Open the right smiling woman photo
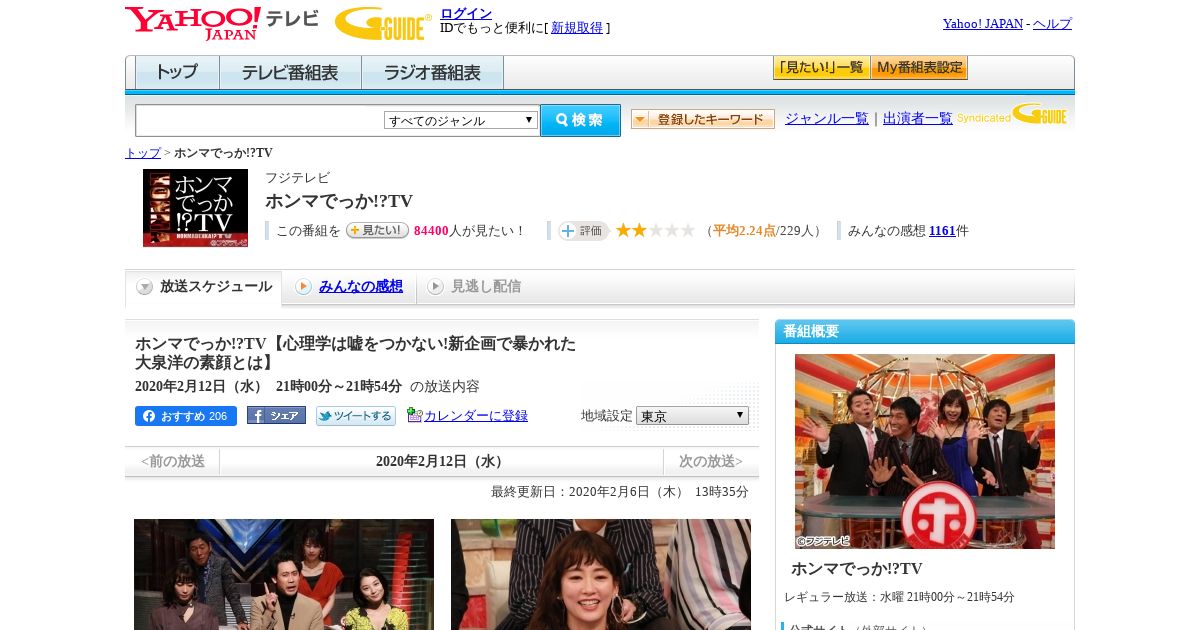The width and height of the screenshot is (1200, 630). pyautogui.click(x=601, y=574)
